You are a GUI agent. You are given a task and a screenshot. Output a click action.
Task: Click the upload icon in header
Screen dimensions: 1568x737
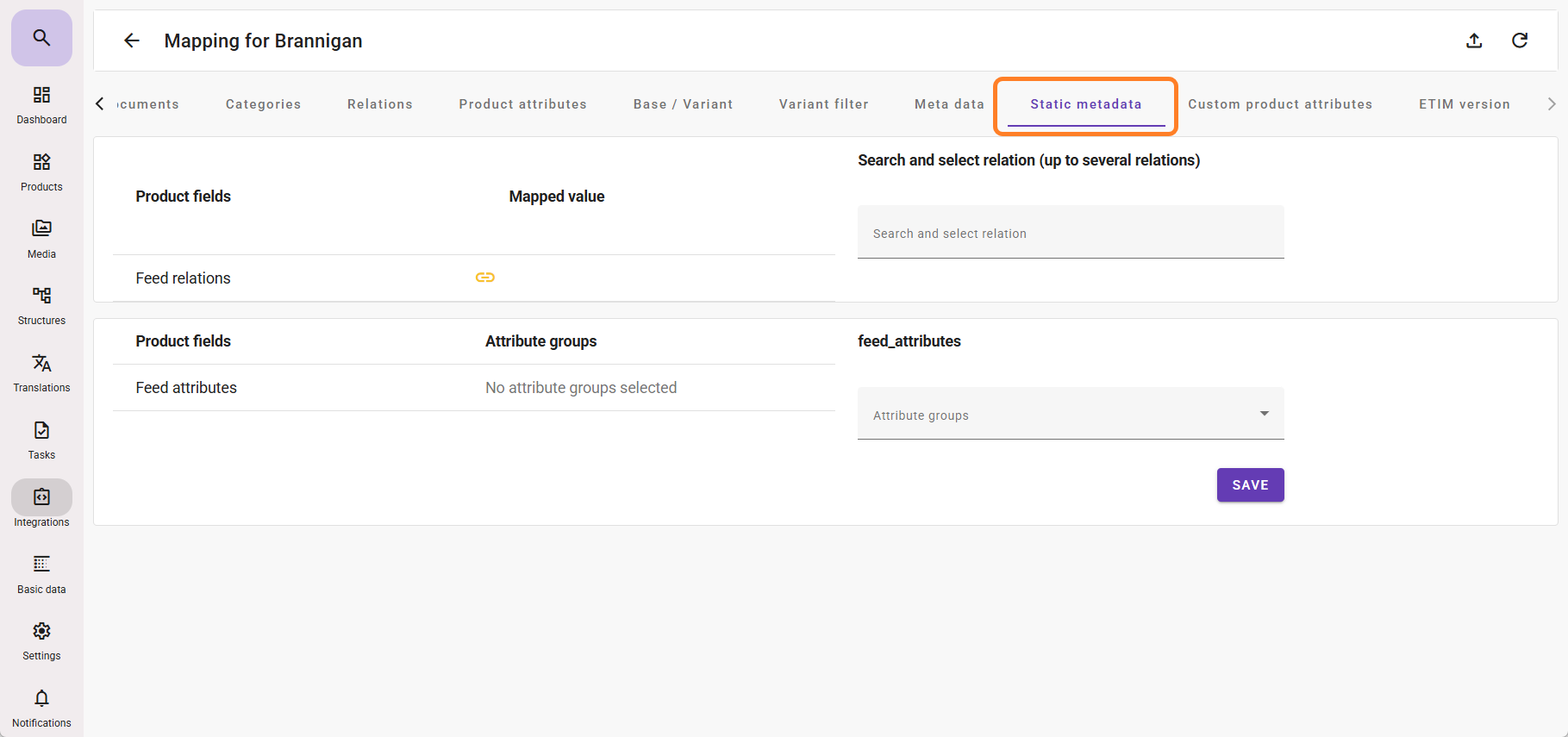click(1474, 41)
